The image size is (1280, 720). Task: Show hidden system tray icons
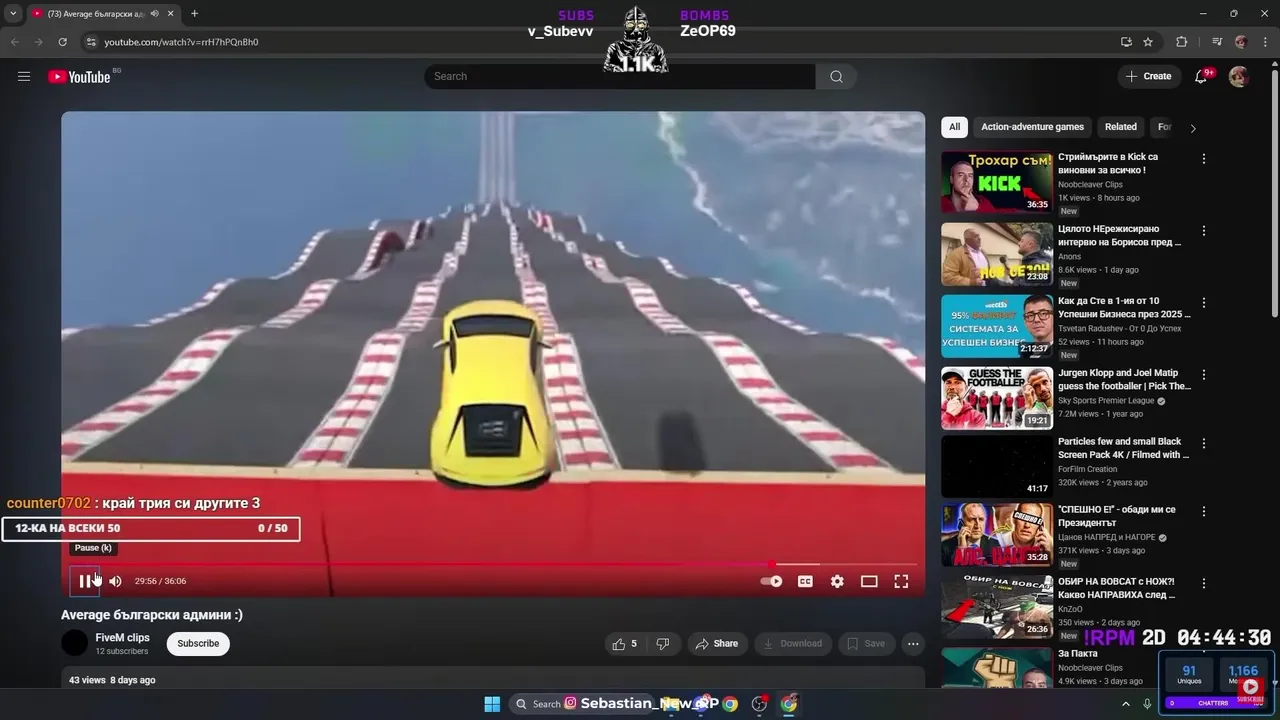tap(1126, 704)
